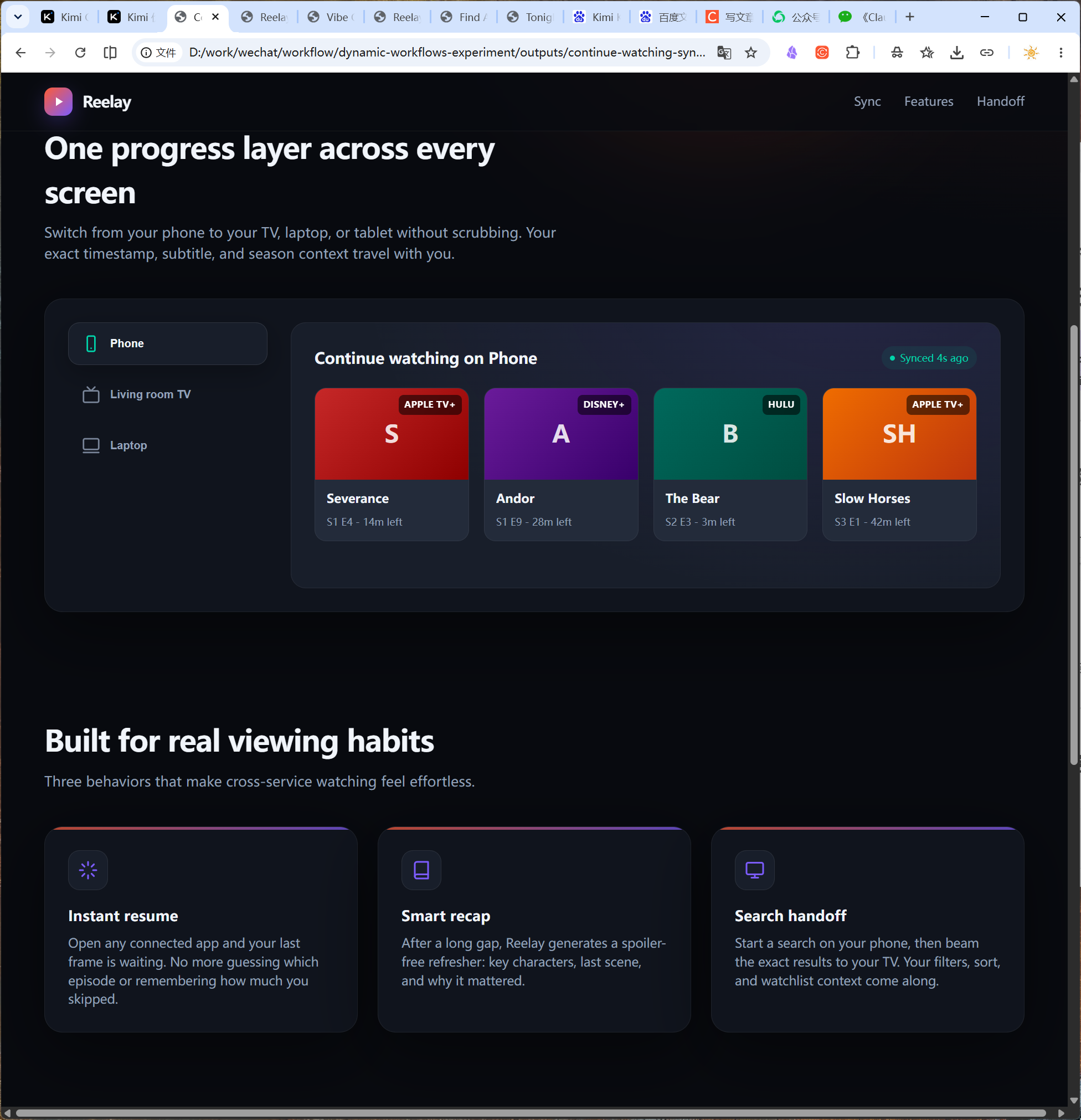
Task: Click the Reelay play logo icon
Action: point(58,102)
